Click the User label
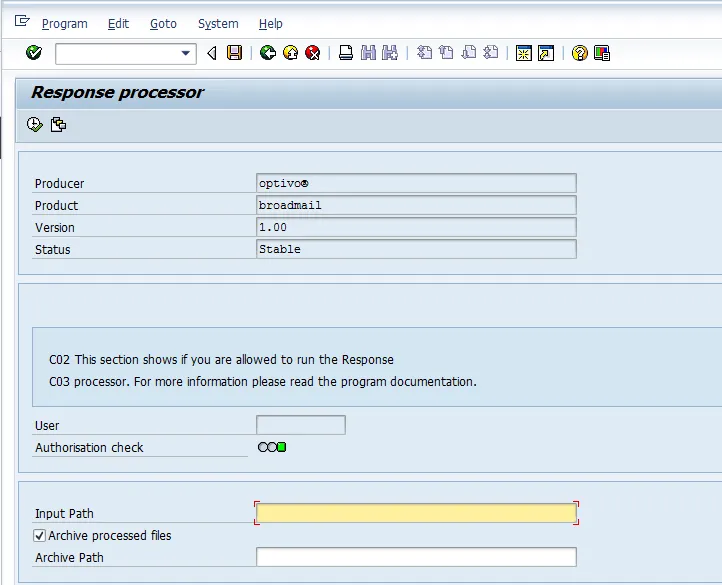Screen dimensions: 722x585 [47, 425]
